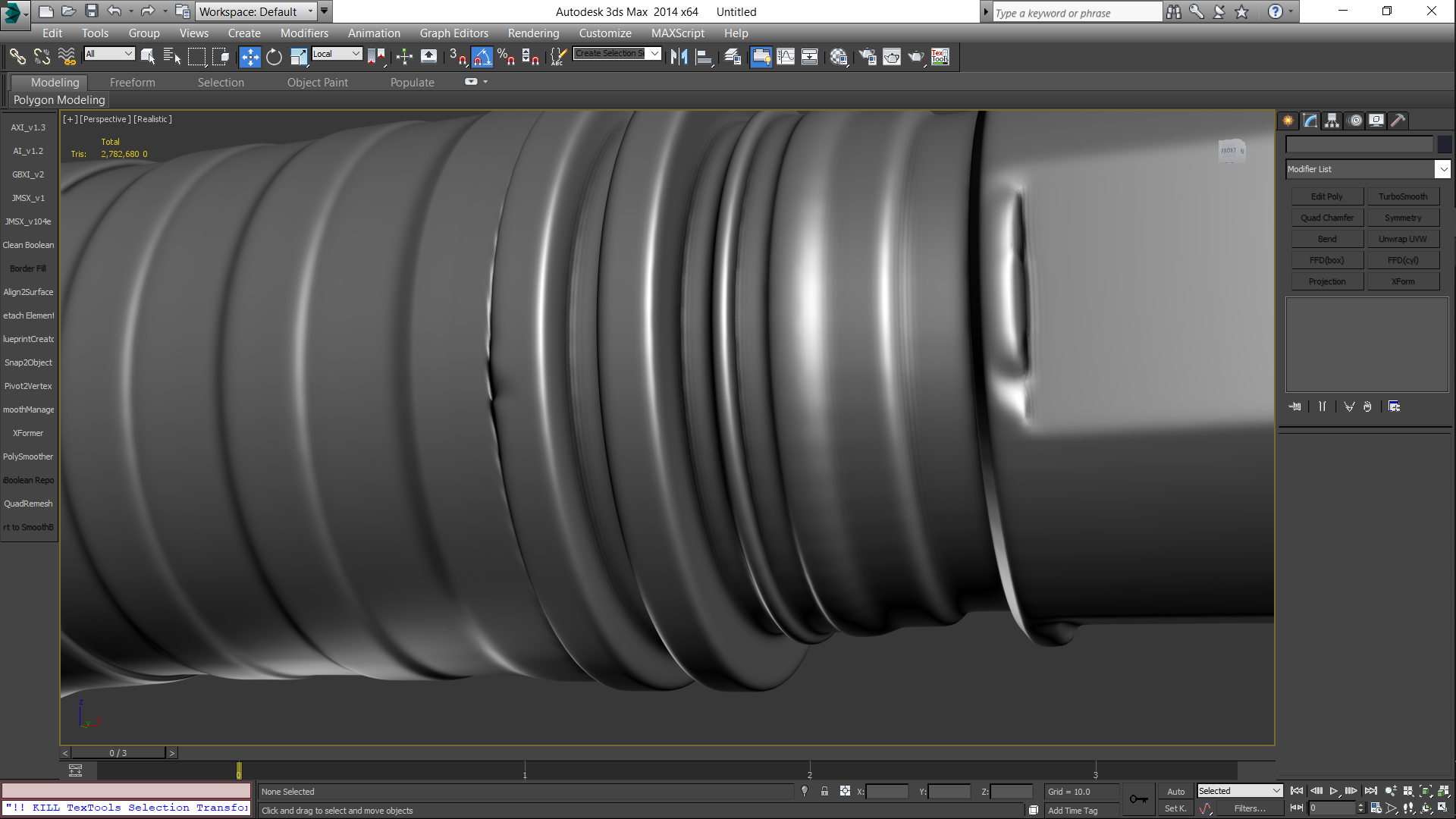Viewport: 1456px width, 819px height.
Task: Toggle the Graphite Modeling ribbon icon
Action: pos(761,57)
